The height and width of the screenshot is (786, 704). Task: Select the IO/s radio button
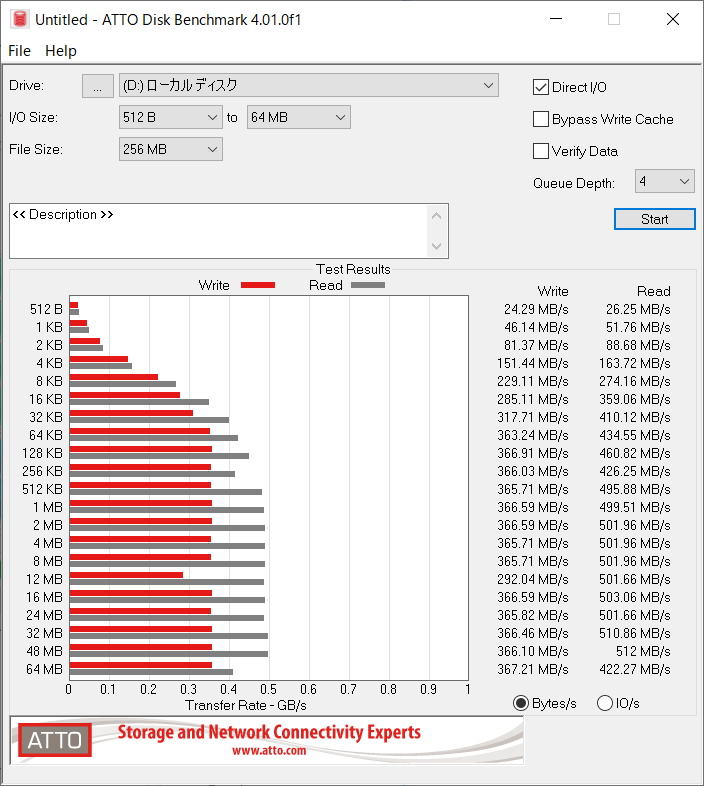(604, 703)
